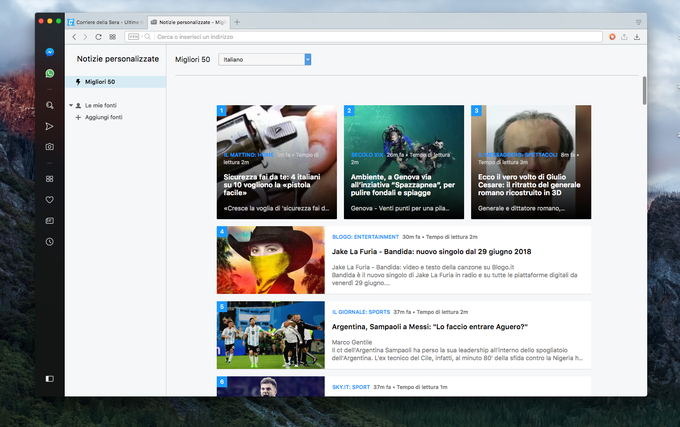Click the Migliori 50 page heading
The image size is (680, 427).
tap(193, 59)
